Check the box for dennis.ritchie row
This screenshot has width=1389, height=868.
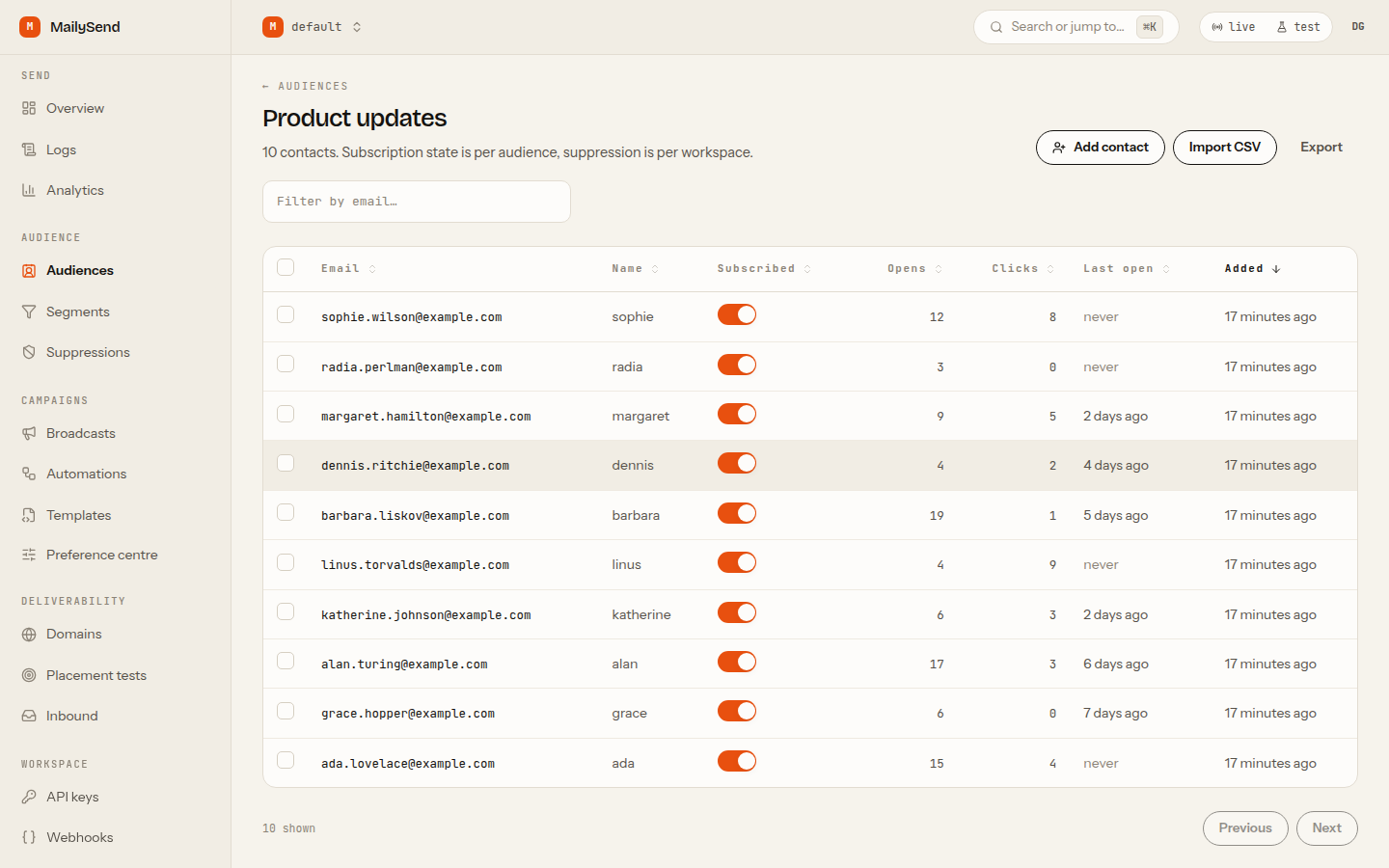[x=286, y=463]
